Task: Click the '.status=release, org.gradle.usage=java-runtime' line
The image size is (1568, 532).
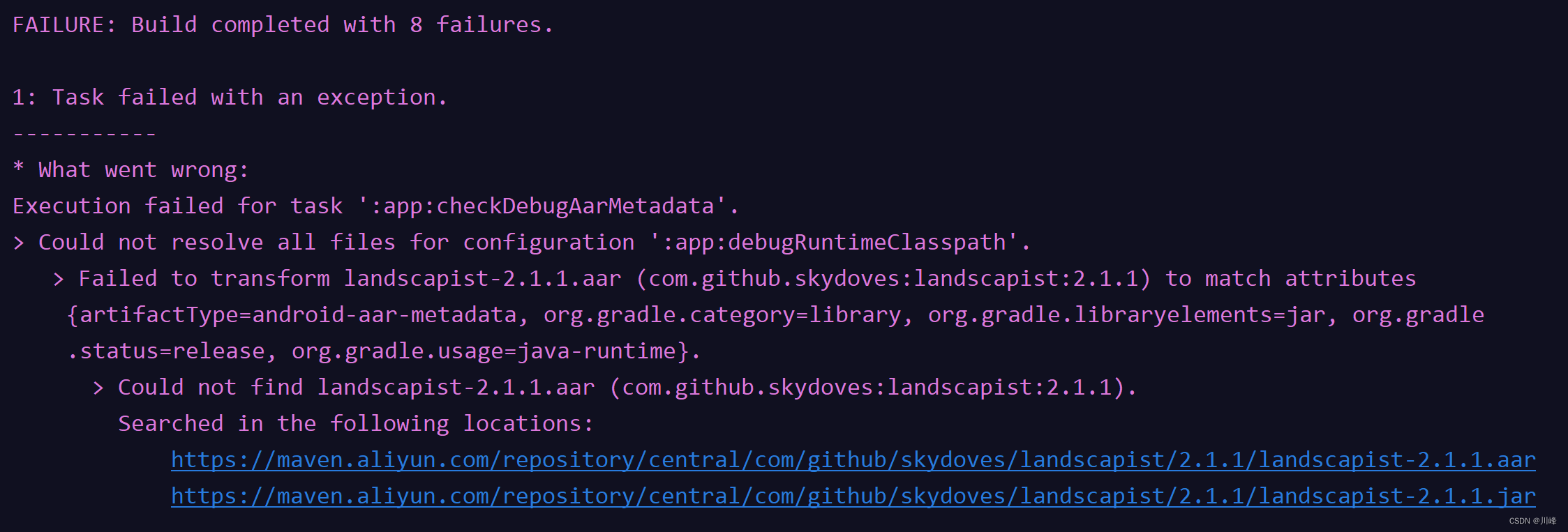Action: click(x=383, y=351)
